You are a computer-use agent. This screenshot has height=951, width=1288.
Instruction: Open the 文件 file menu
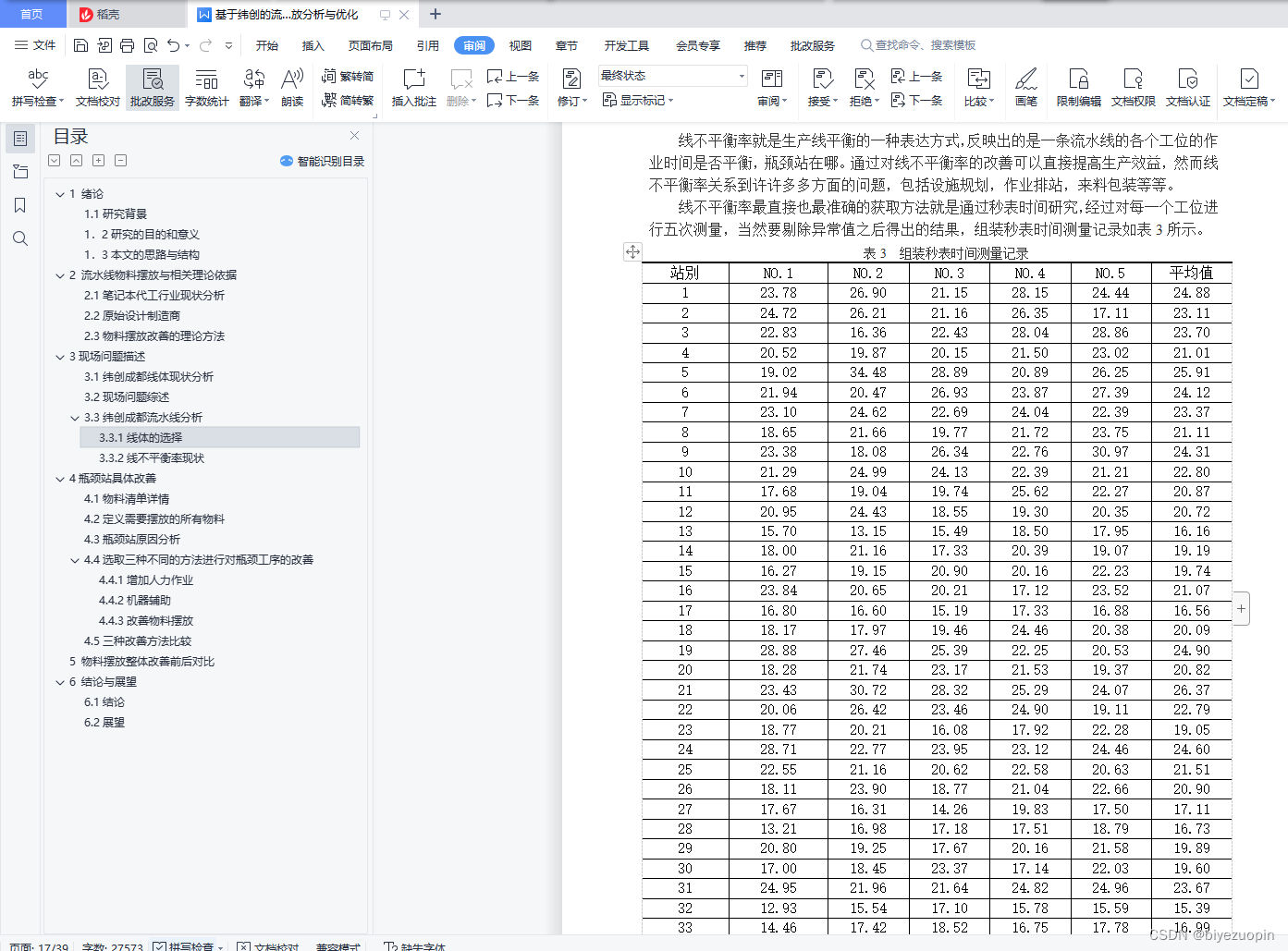35,45
